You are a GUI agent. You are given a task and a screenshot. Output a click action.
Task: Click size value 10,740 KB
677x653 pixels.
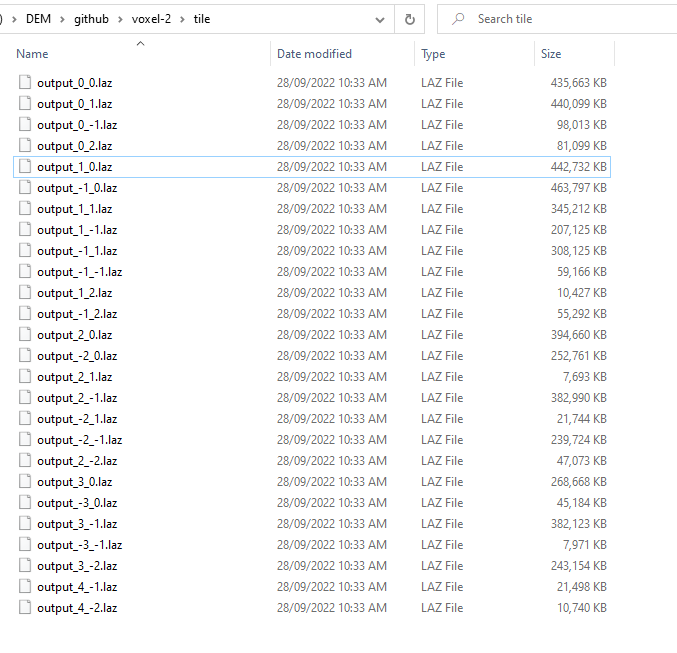coord(582,608)
